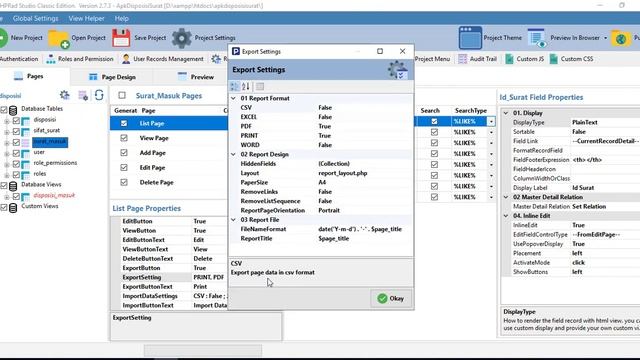Open the Help menu
Image resolution: width=640 pixels, height=360 pixels.
pyautogui.click(x=122, y=18)
